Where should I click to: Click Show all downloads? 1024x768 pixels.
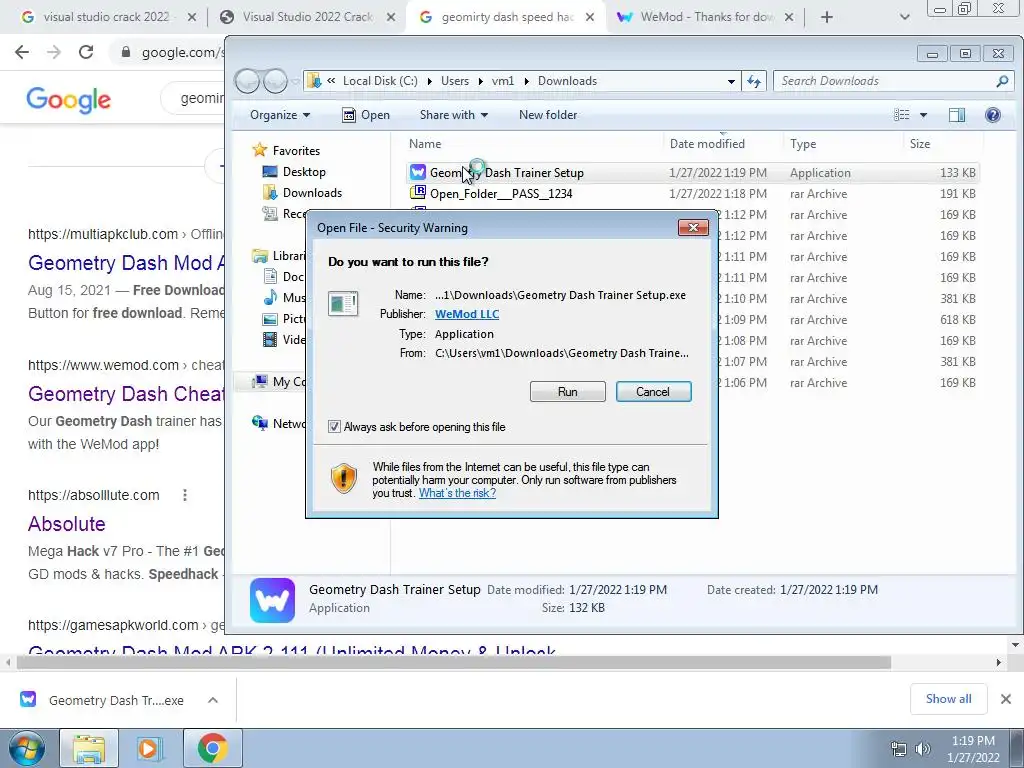(948, 699)
